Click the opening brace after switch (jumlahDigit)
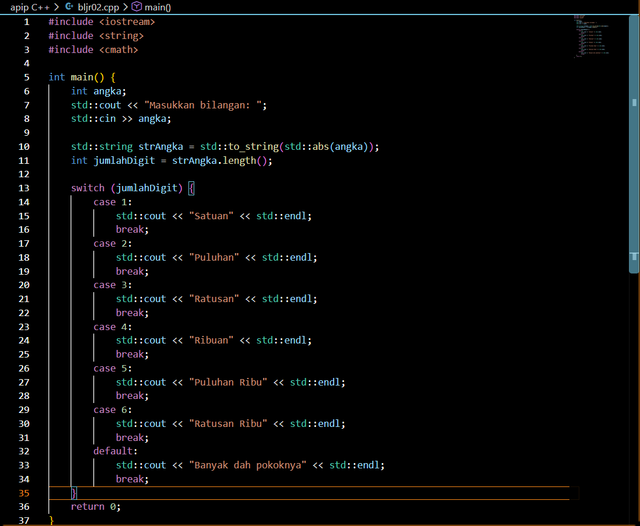 [x=191, y=188]
